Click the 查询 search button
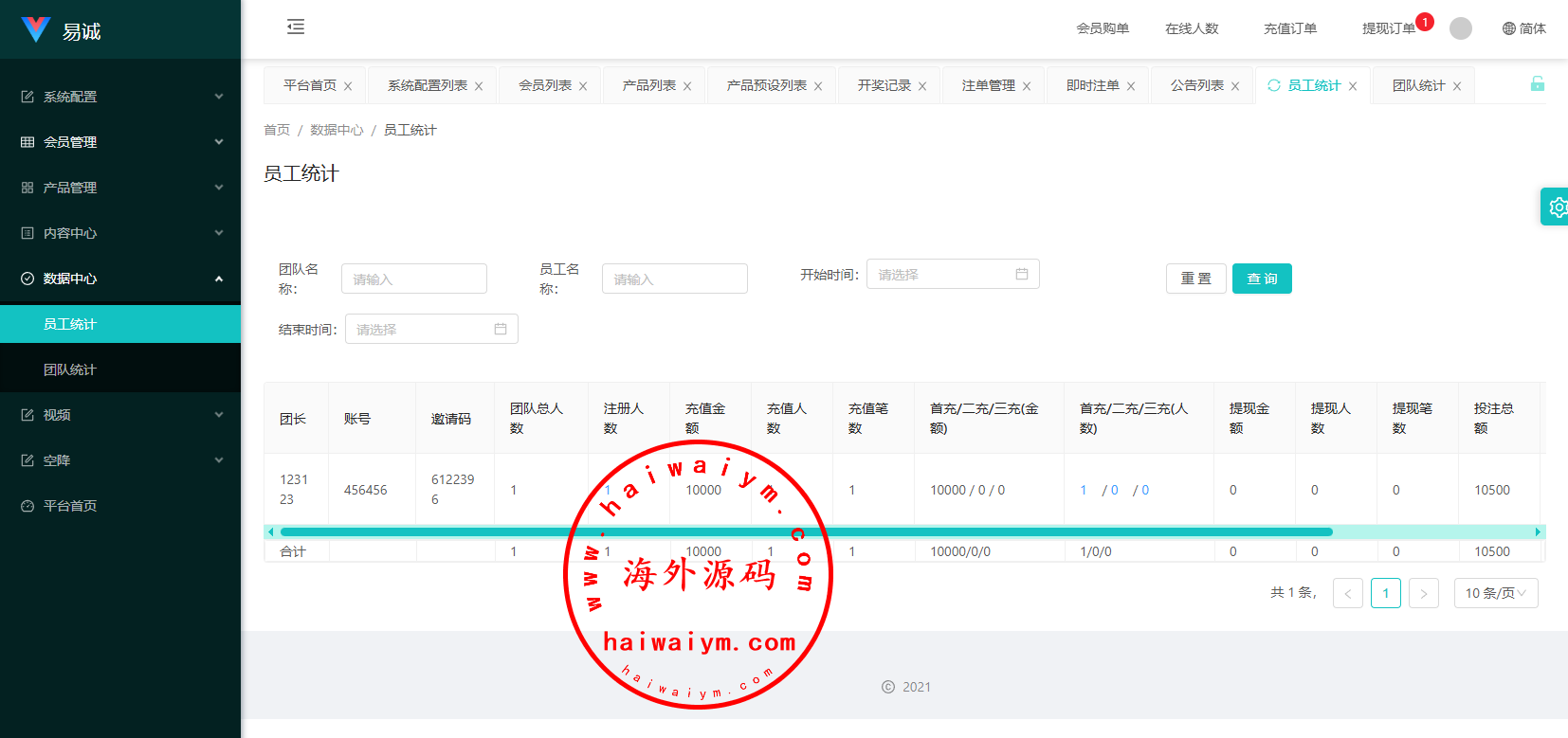This screenshot has width=1568, height=738. click(1261, 279)
